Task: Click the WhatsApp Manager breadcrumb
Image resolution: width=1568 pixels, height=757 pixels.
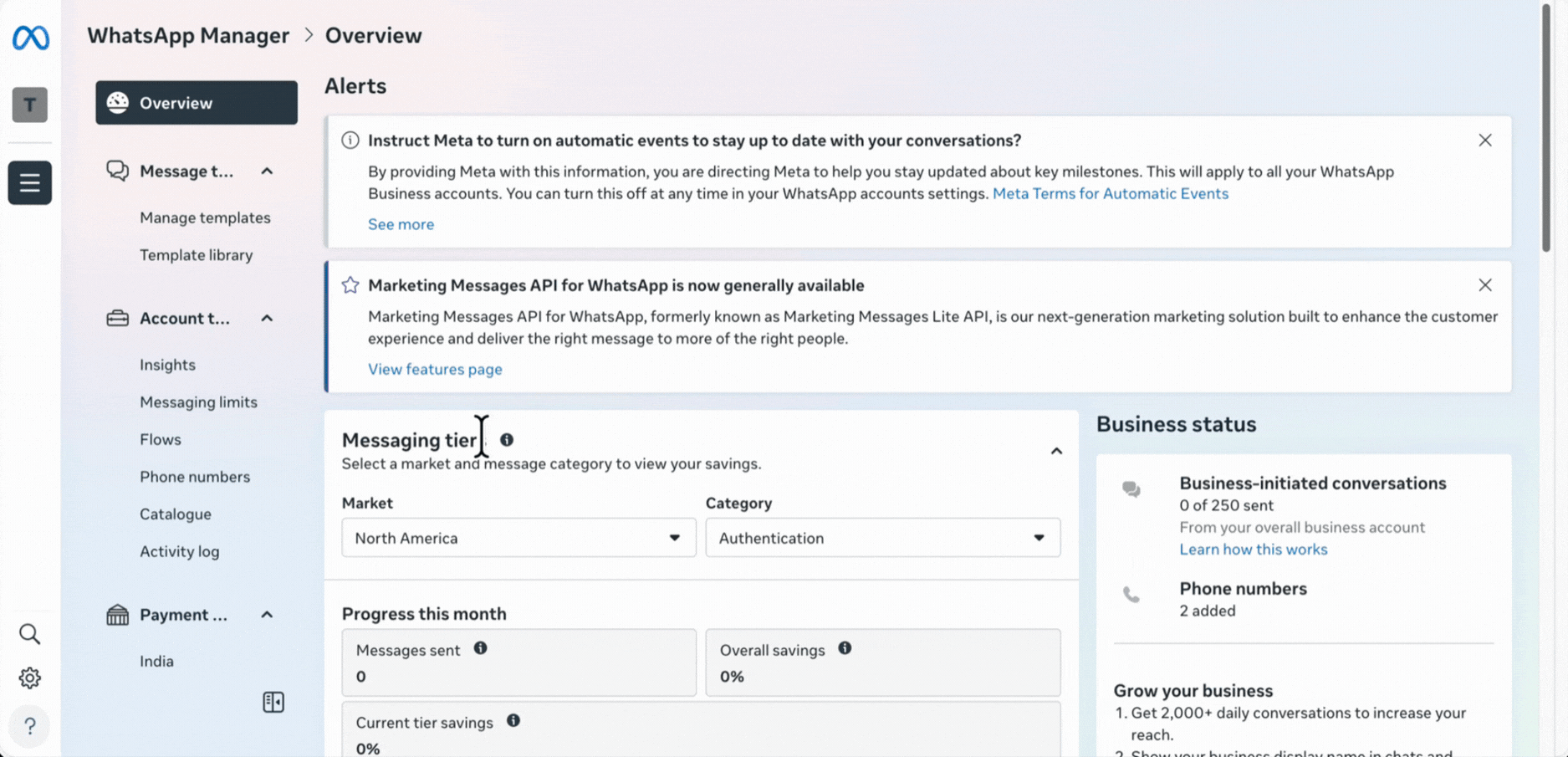Action: coord(188,35)
